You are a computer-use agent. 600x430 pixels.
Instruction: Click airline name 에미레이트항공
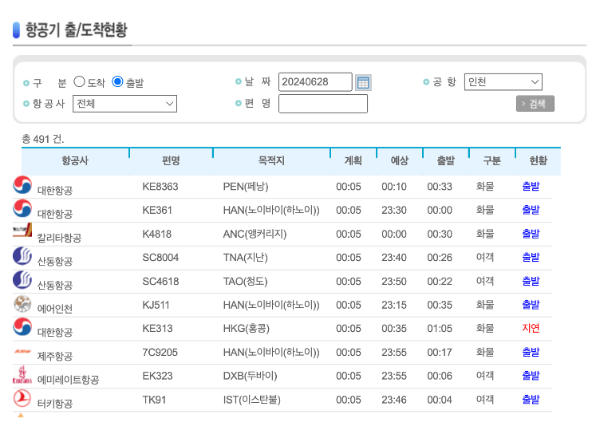[x=68, y=380]
